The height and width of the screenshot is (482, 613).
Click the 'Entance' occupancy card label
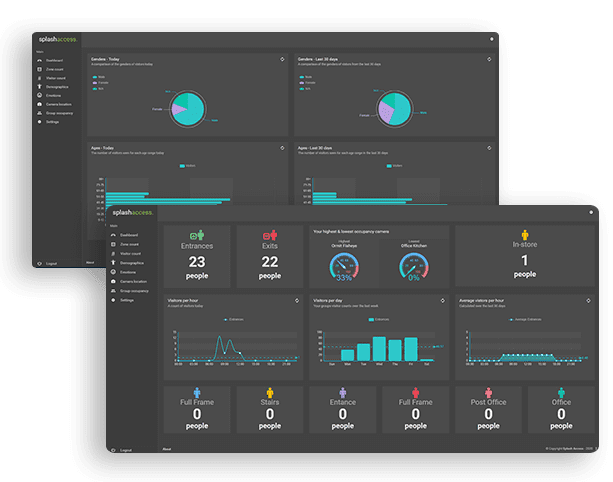point(343,402)
